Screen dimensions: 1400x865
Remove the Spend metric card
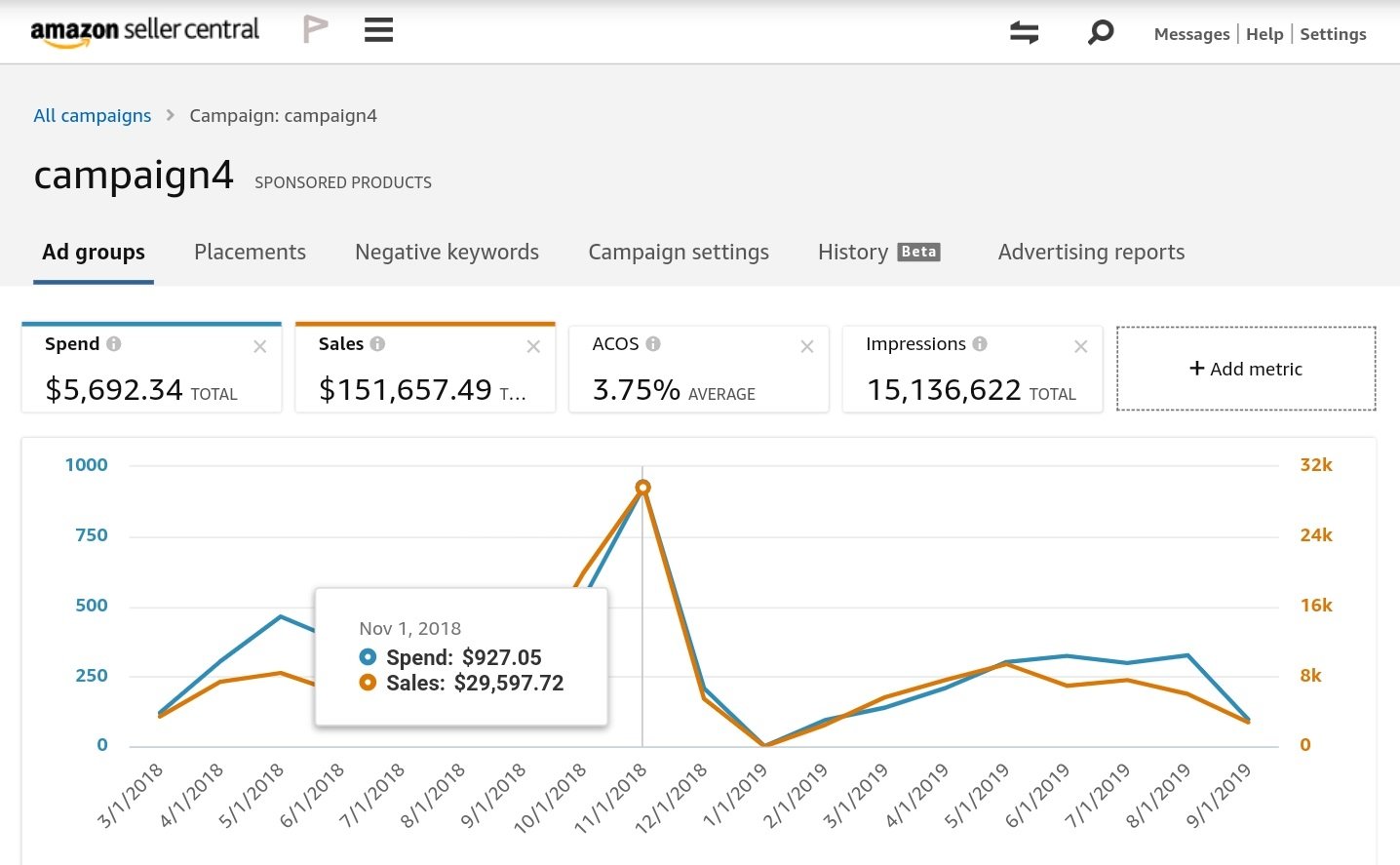[x=260, y=347]
